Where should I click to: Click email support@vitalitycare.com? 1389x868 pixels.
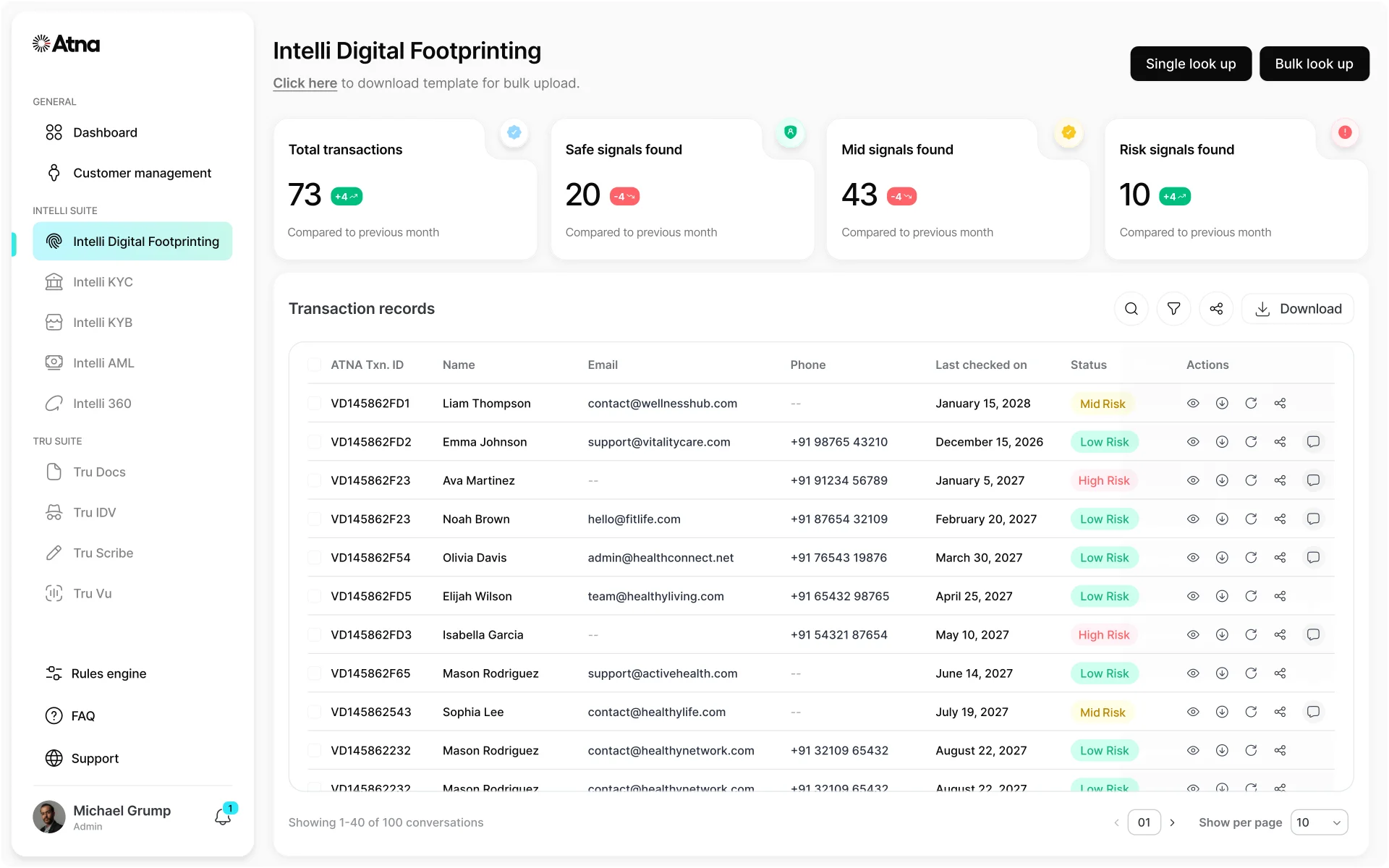tap(659, 442)
